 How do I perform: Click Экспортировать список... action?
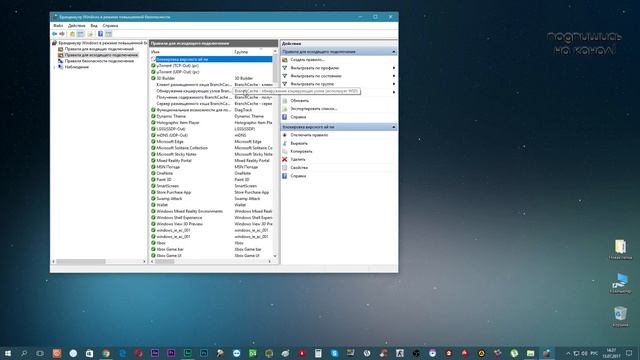314,109
